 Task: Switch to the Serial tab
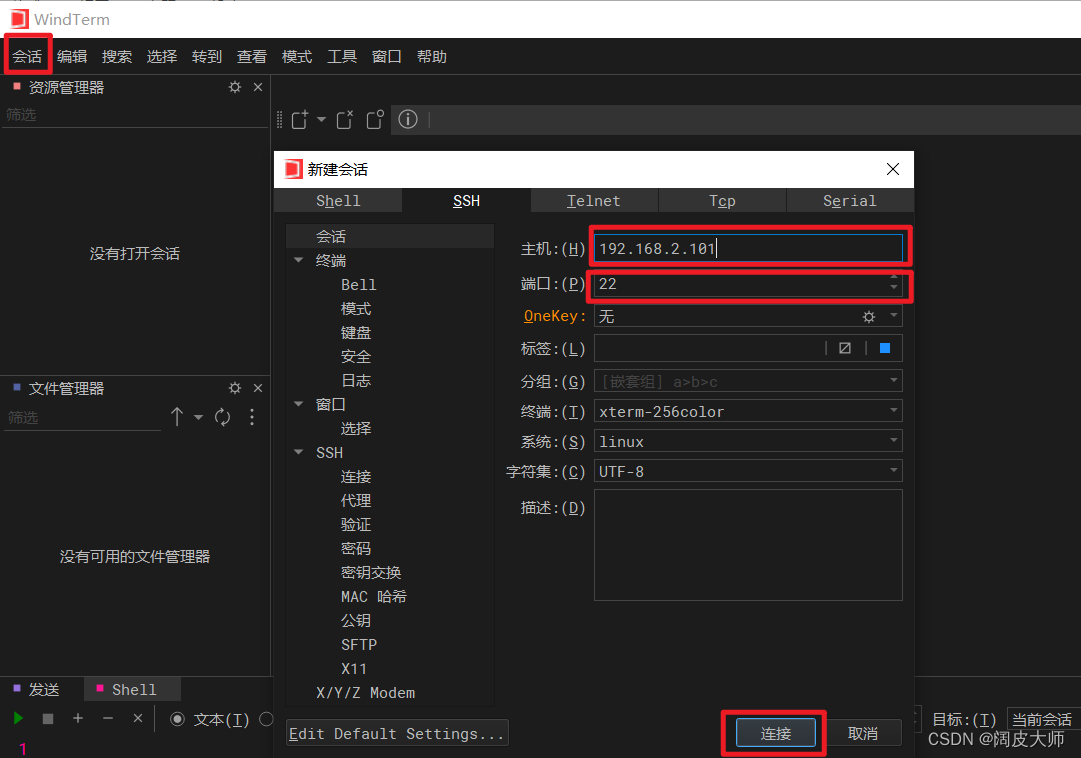tap(849, 201)
